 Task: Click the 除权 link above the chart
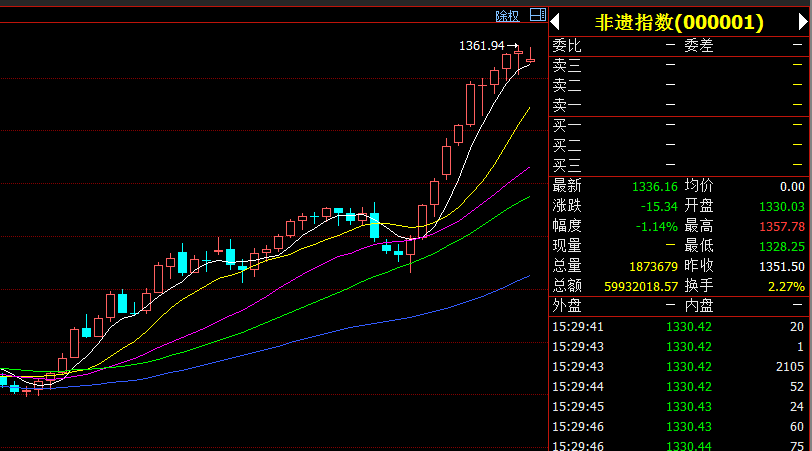coord(507,16)
